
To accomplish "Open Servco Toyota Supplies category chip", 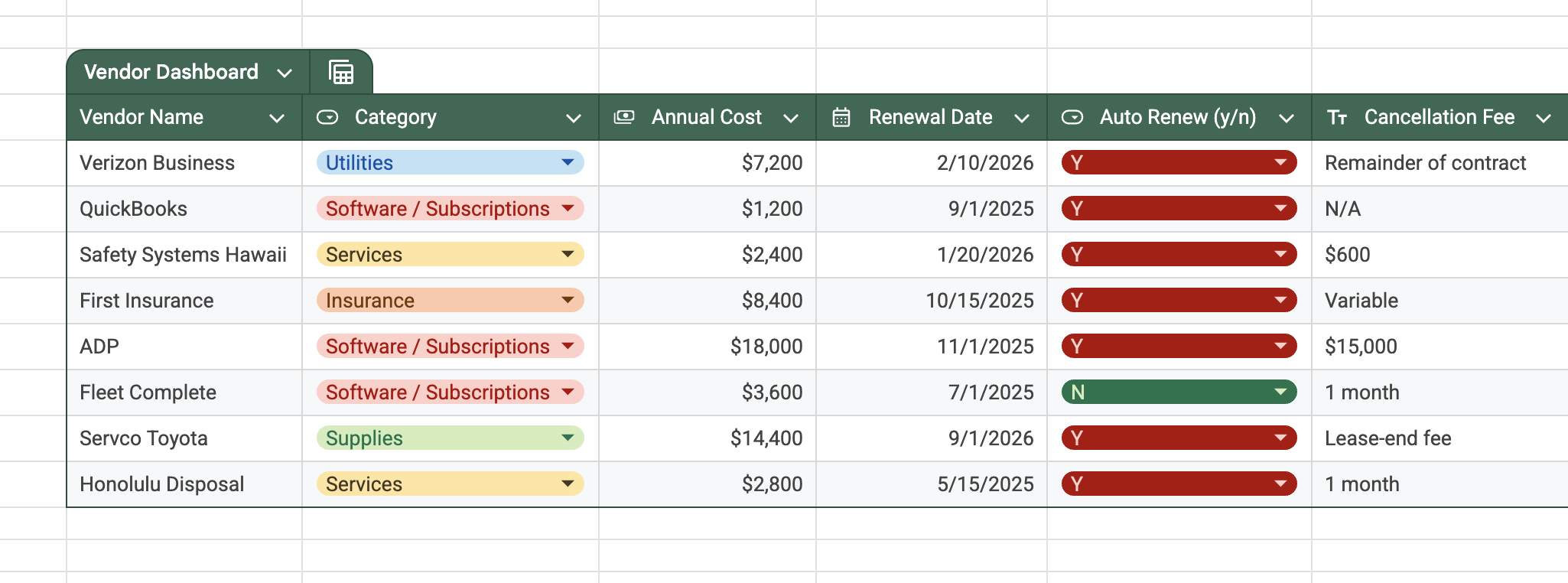I will [450, 438].
